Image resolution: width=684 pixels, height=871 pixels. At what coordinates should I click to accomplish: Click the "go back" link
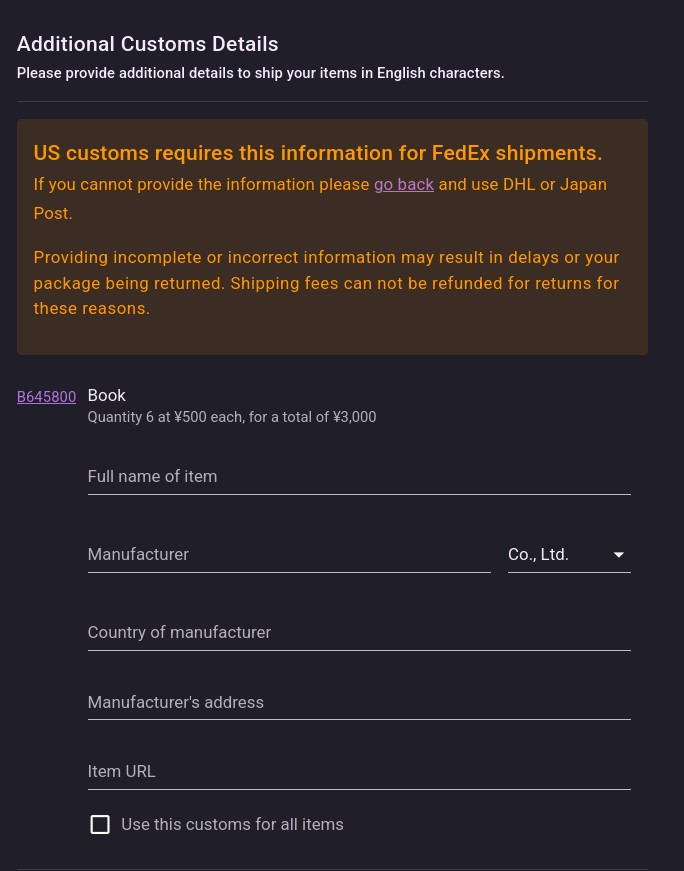tap(403, 184)
